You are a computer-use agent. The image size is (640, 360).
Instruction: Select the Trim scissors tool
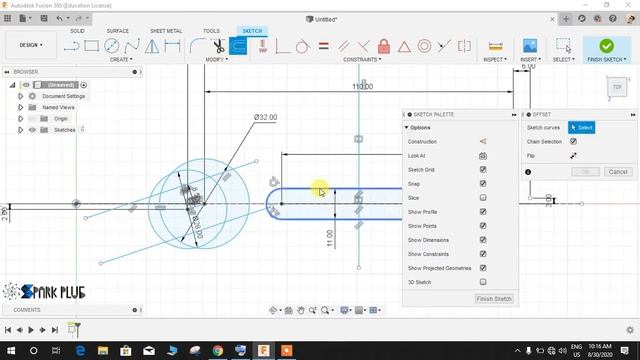219,46
